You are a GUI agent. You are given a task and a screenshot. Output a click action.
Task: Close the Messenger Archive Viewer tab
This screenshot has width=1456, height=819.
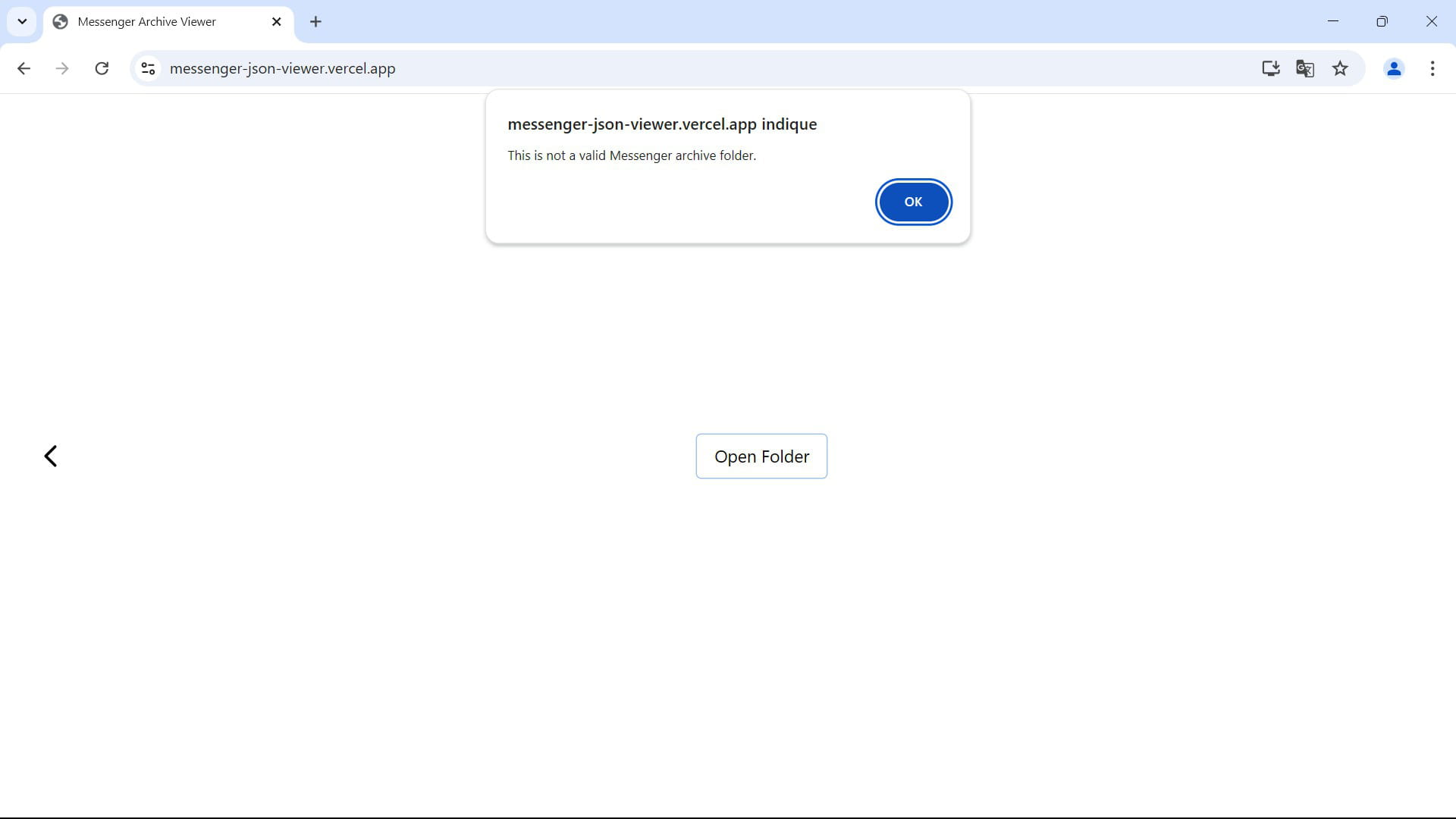point(277,22)
